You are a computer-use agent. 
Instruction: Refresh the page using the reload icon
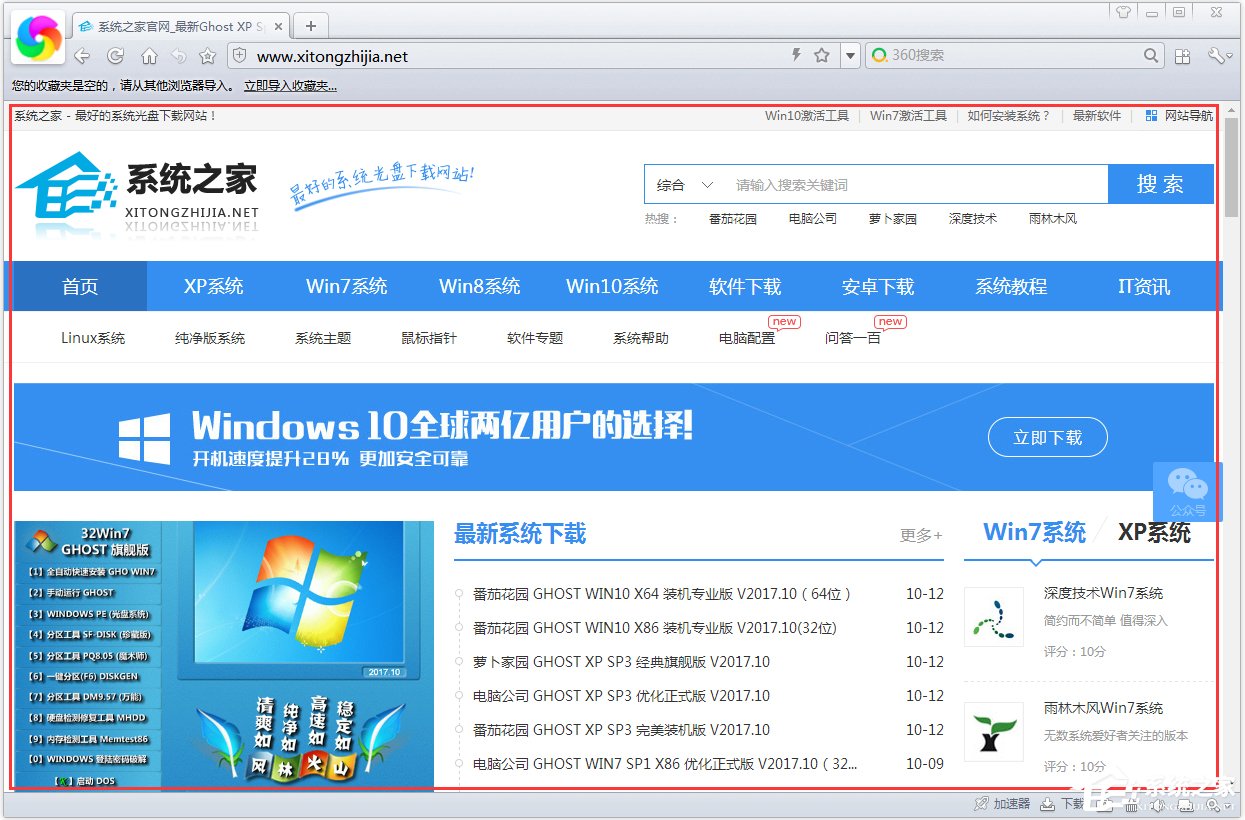click(115, 56)
